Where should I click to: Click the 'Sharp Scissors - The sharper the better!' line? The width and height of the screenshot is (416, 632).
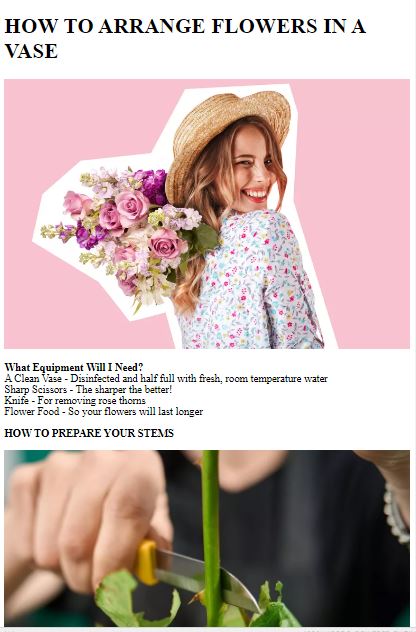click(x=88, y=389)
